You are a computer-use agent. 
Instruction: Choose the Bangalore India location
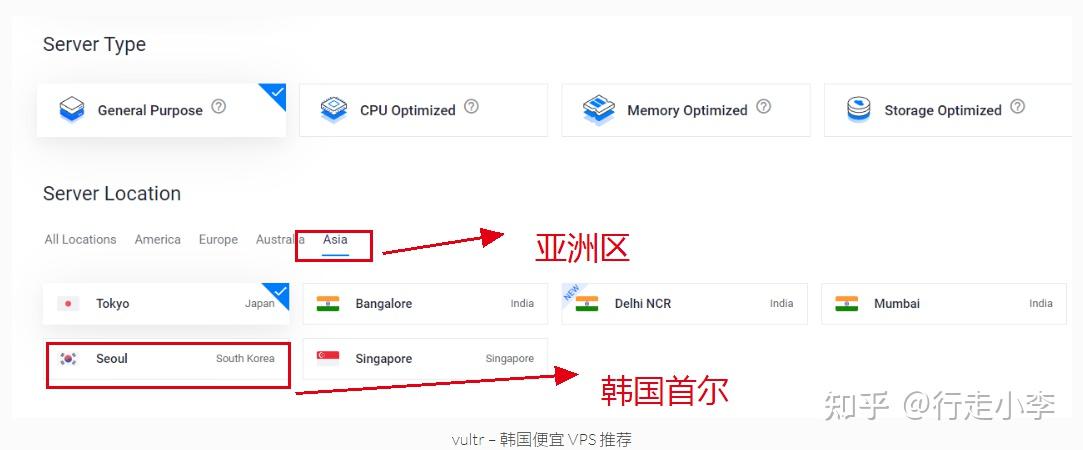[x=425, y=304]
